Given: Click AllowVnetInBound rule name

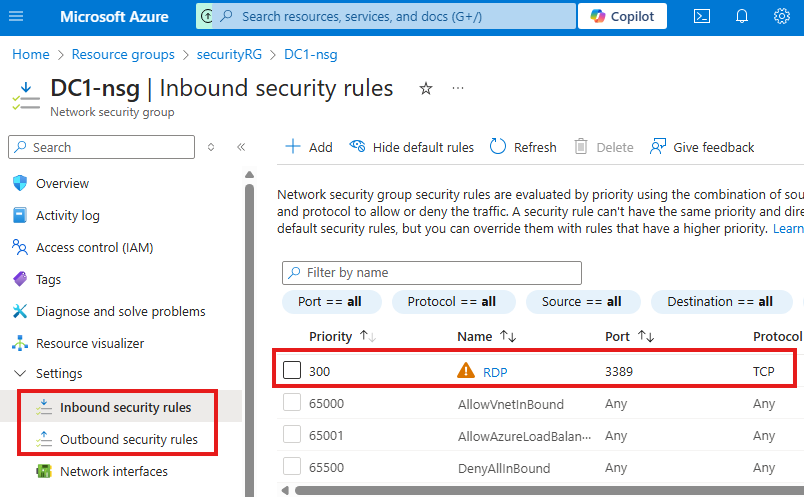Looking at the screenshot, I should tap(511, 404).
